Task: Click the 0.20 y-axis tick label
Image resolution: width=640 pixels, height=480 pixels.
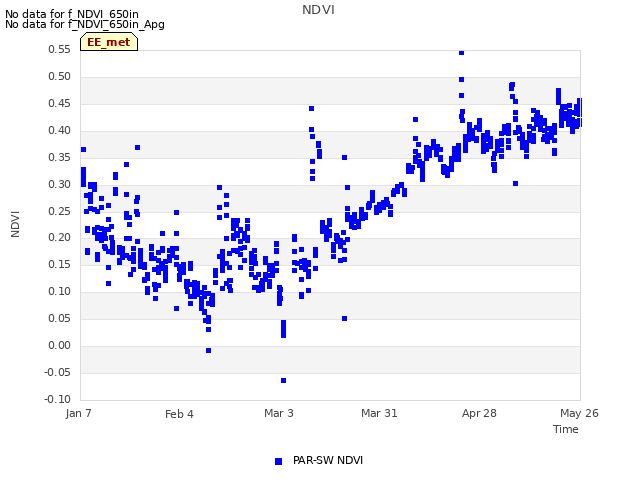Action: coord(59,237)
